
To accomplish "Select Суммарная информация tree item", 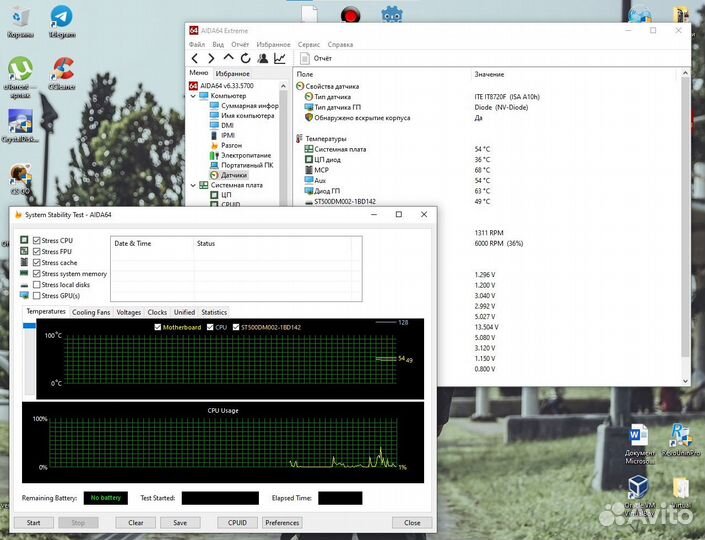I will 244,106.
